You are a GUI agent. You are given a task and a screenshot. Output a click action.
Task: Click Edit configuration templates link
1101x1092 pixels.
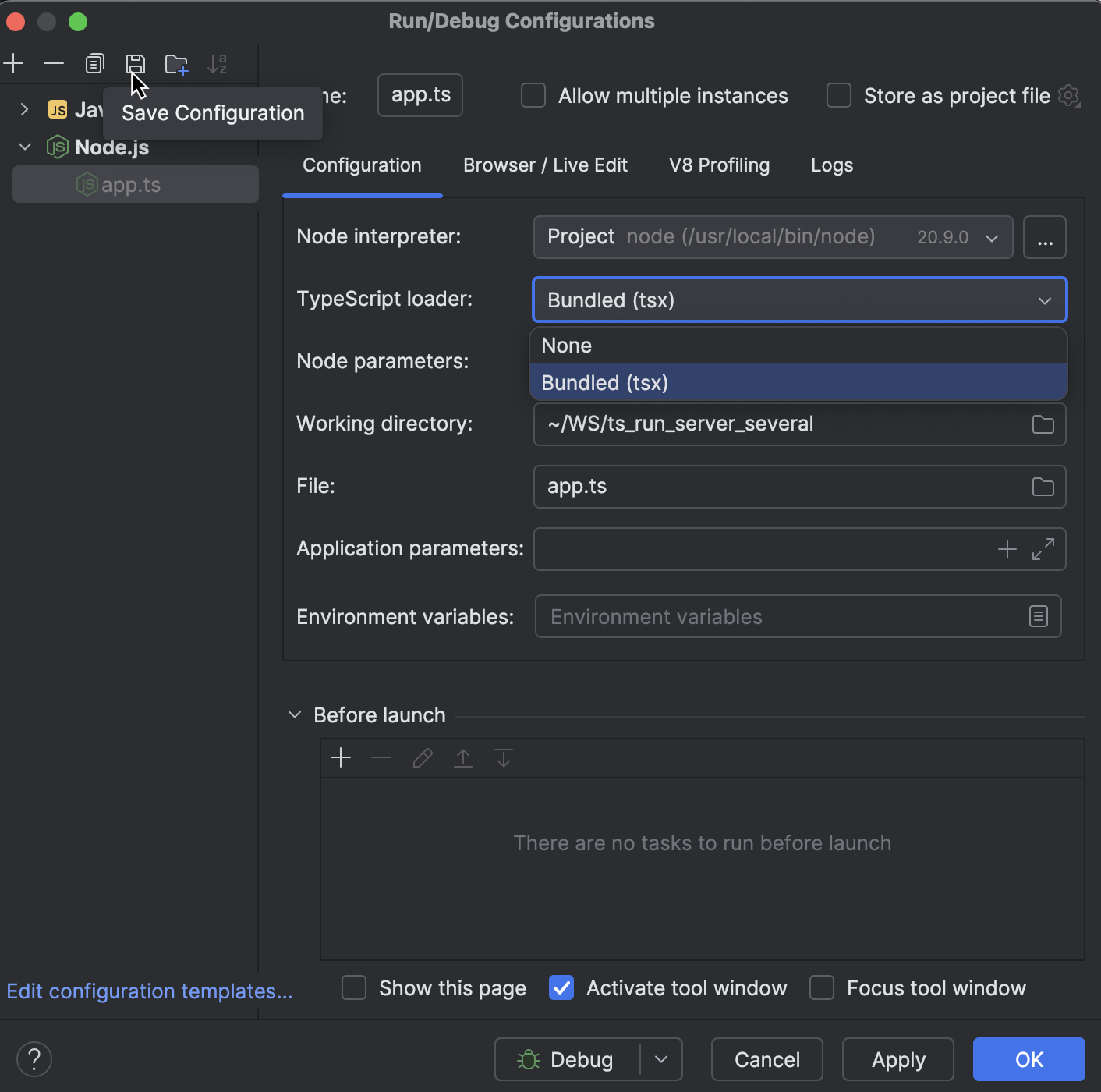tap(150, 991)
